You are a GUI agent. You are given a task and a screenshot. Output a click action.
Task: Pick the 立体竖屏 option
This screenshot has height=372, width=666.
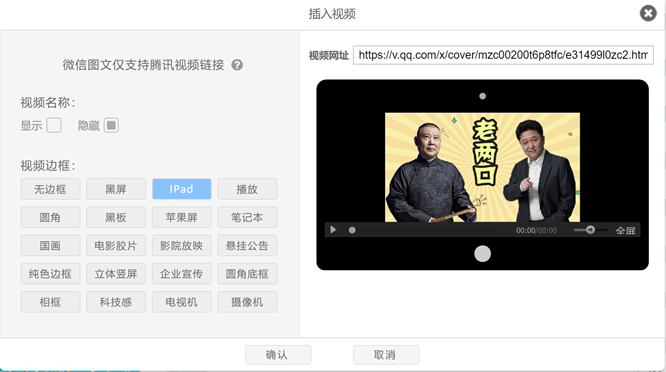(116, 274)
